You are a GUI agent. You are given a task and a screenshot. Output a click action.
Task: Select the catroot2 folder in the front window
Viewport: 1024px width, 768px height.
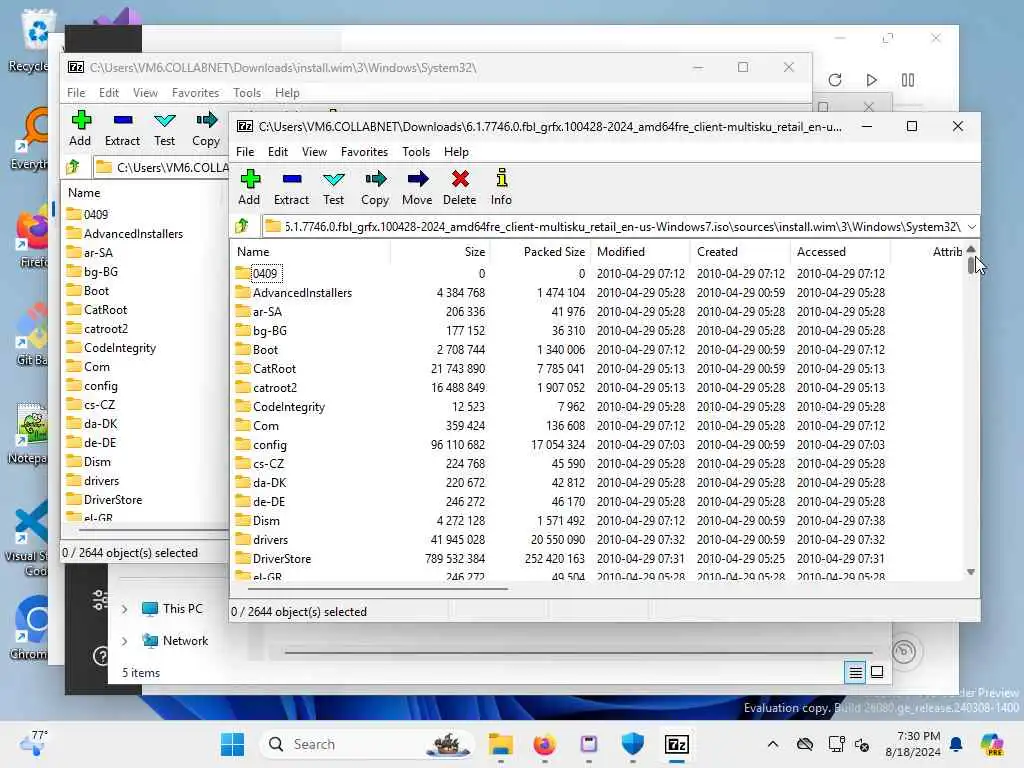(275, 388)
